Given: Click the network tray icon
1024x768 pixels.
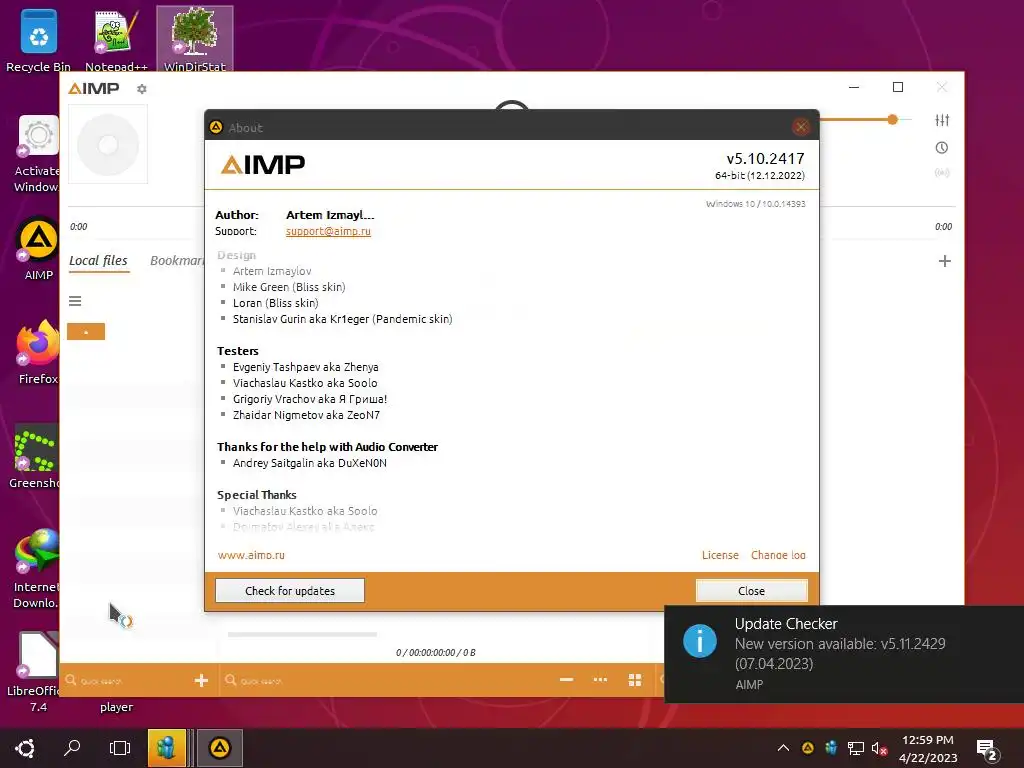Looking at the screenshot, I should 856,748.
